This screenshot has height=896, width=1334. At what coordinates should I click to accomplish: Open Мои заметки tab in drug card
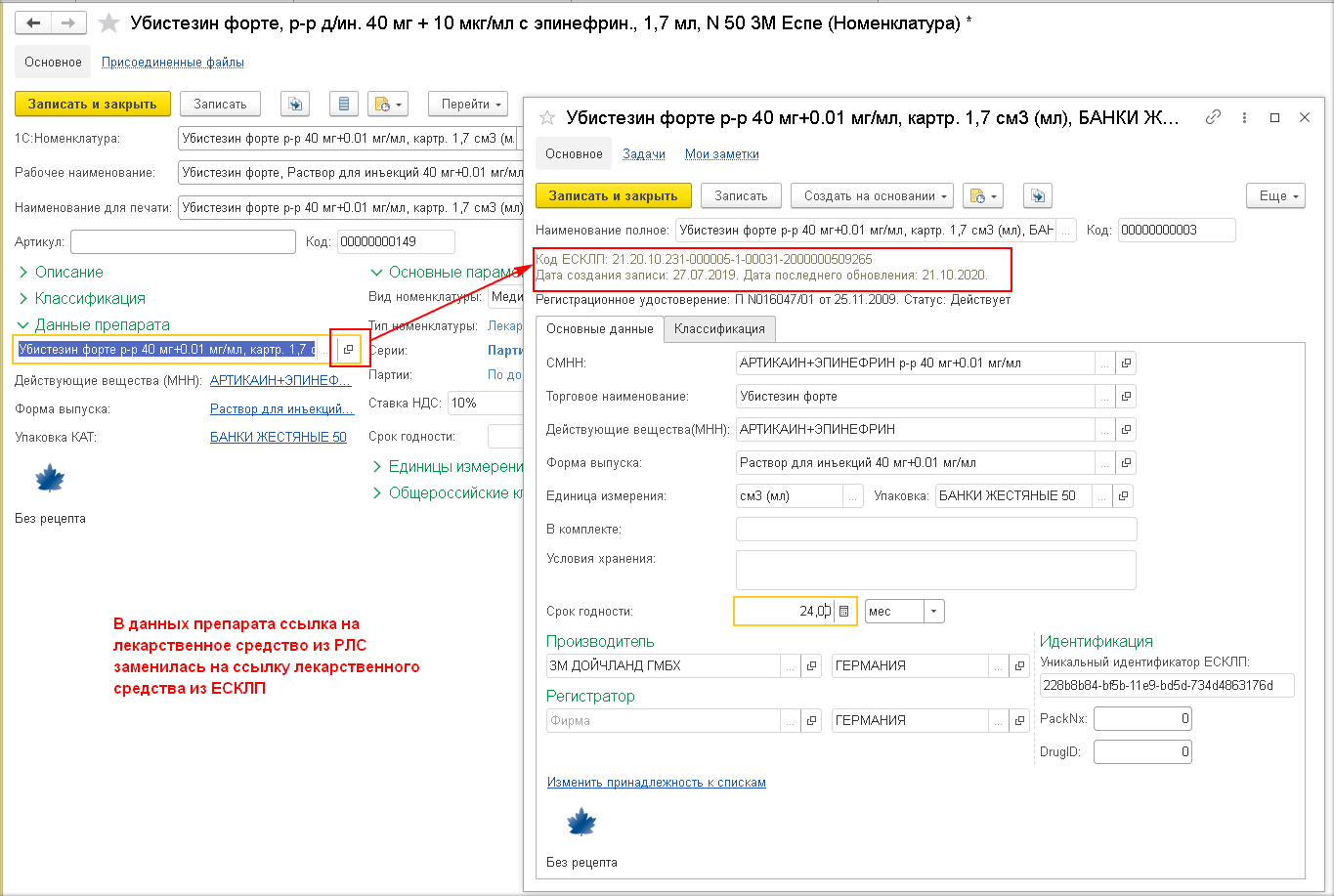722,153
